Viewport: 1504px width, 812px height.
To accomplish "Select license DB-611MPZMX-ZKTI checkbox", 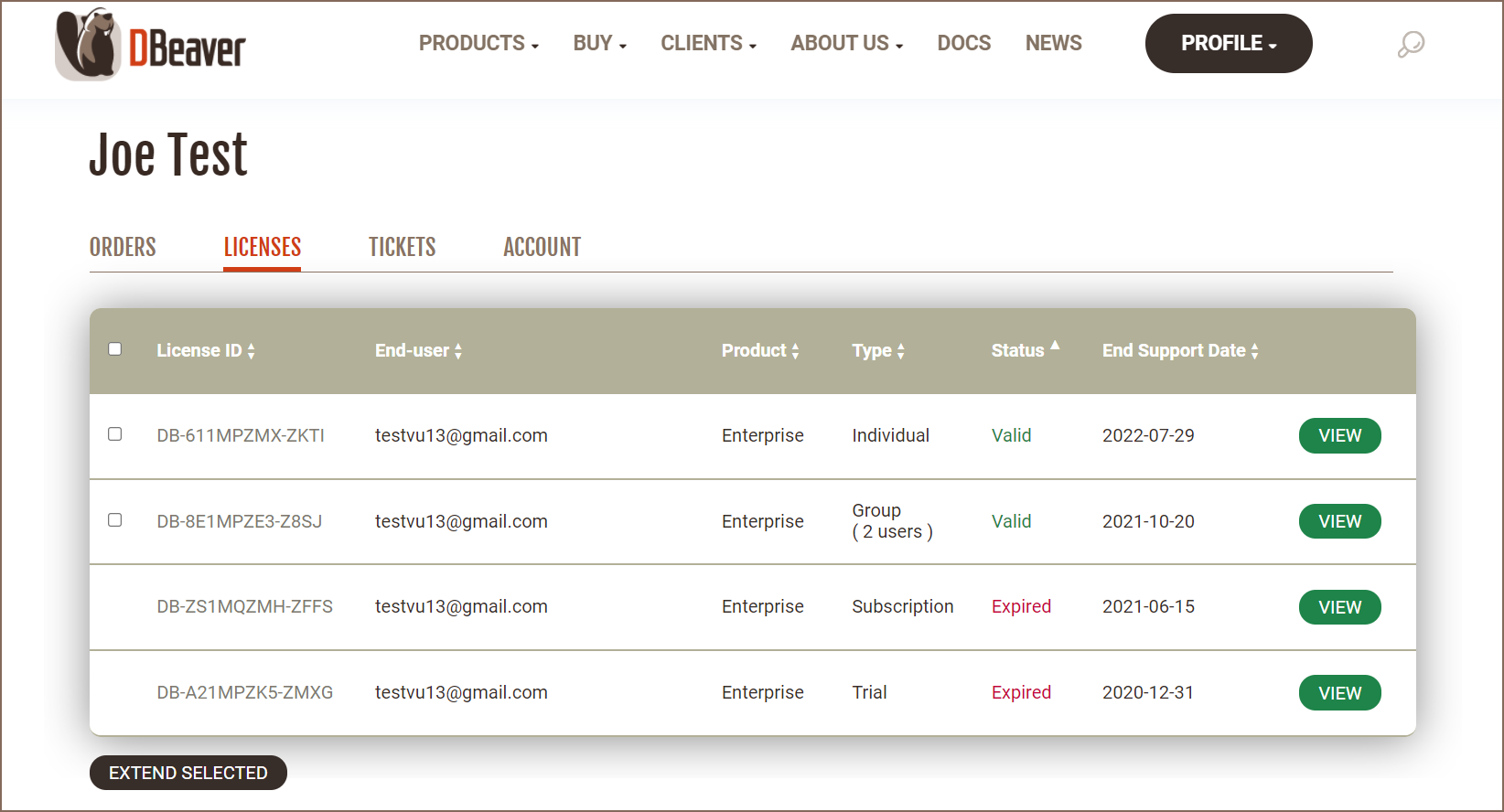I will pyautogui.click(x=115, y=434).
